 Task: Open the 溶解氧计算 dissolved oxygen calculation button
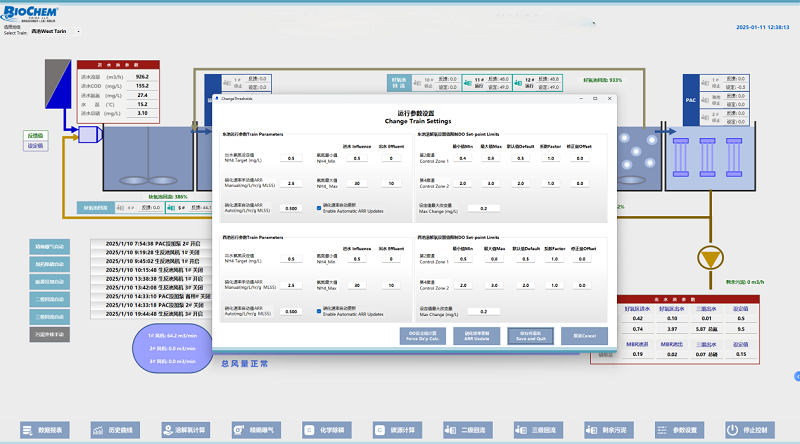(186, 430)
